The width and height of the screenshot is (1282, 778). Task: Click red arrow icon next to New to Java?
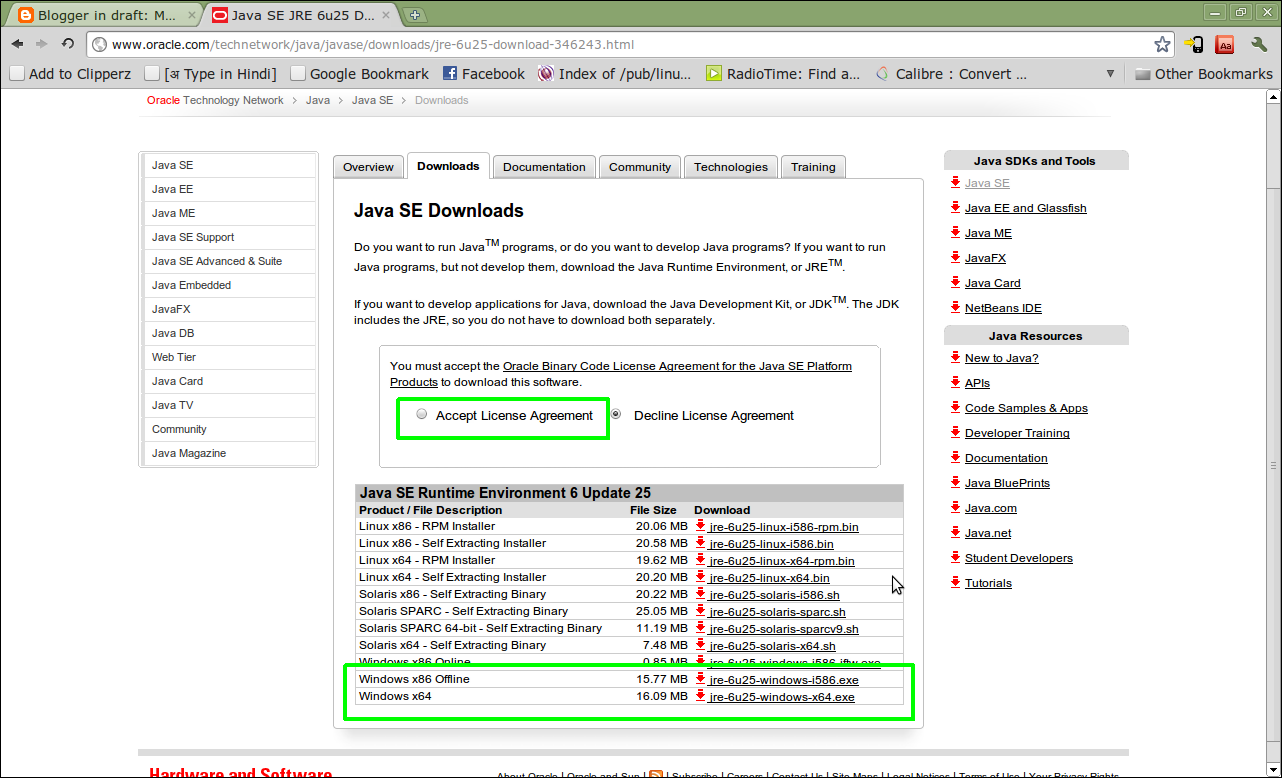pos(955,357)
